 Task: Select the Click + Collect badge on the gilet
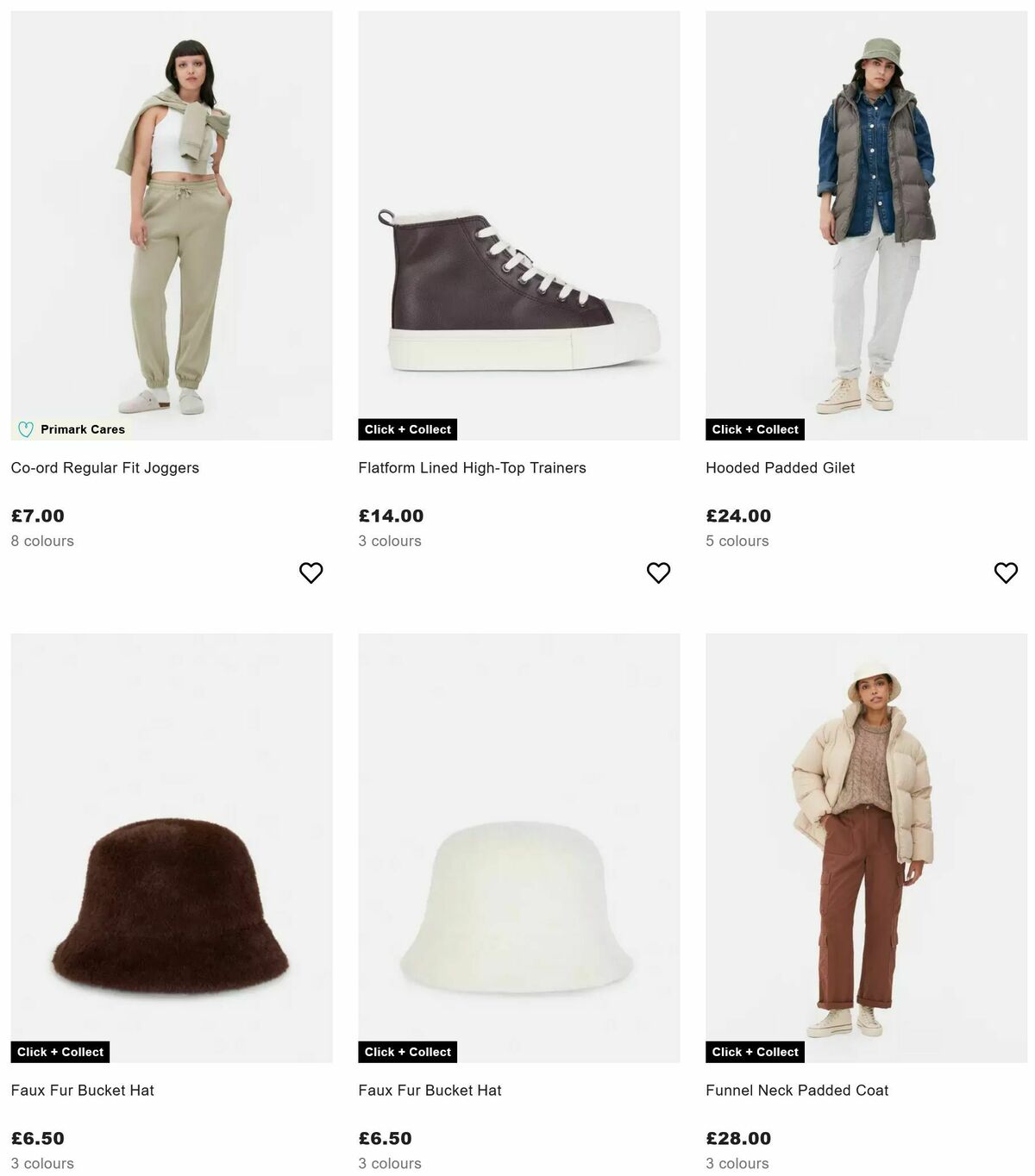pos(755,428)
